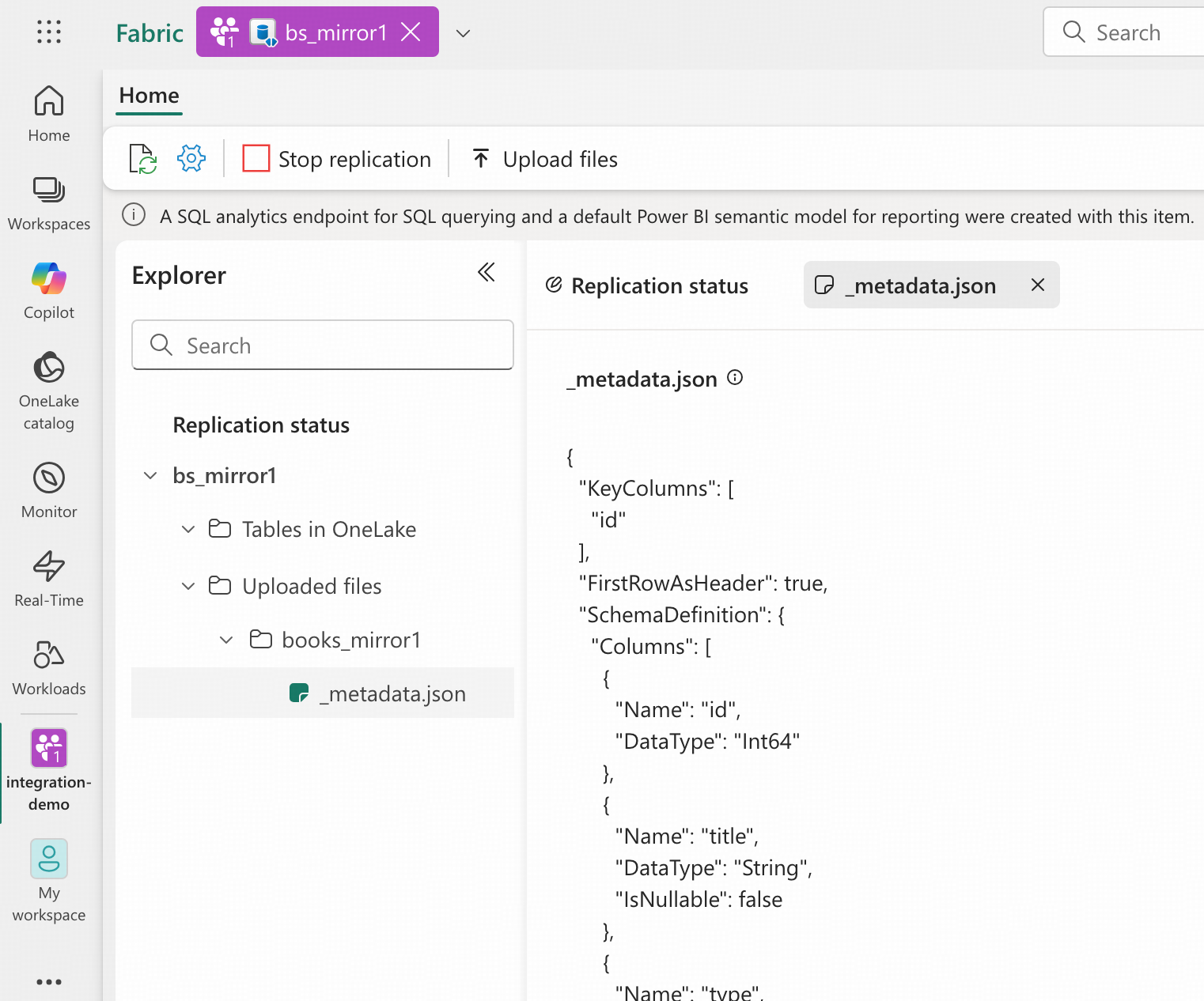Screen dimensions: 1204x1001
Task: Open Workspaces from the sidebar
Action: pyautogui.click(x=49, y=203)
